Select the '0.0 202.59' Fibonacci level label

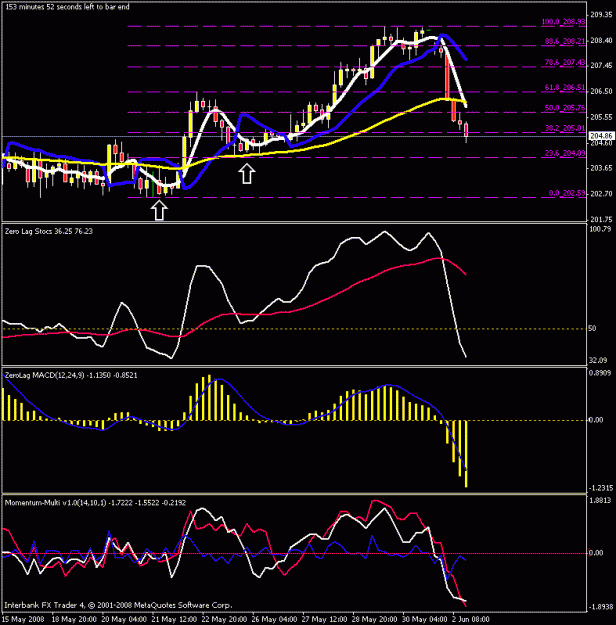[x=567, y=193]
